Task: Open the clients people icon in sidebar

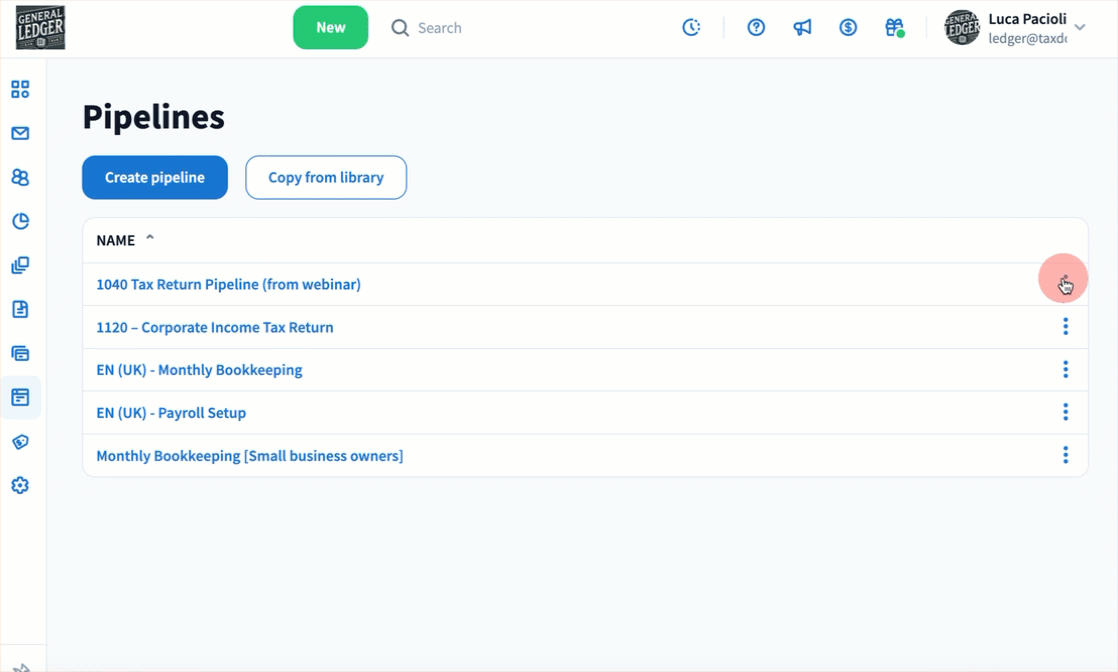Action: pos(20,178)
